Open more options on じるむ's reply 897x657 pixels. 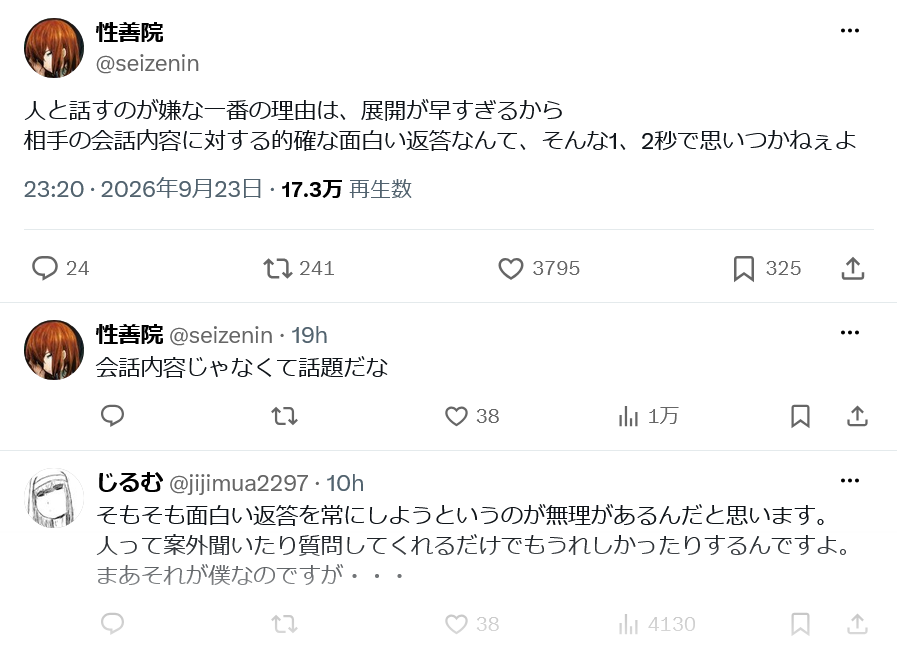point(850,481)
